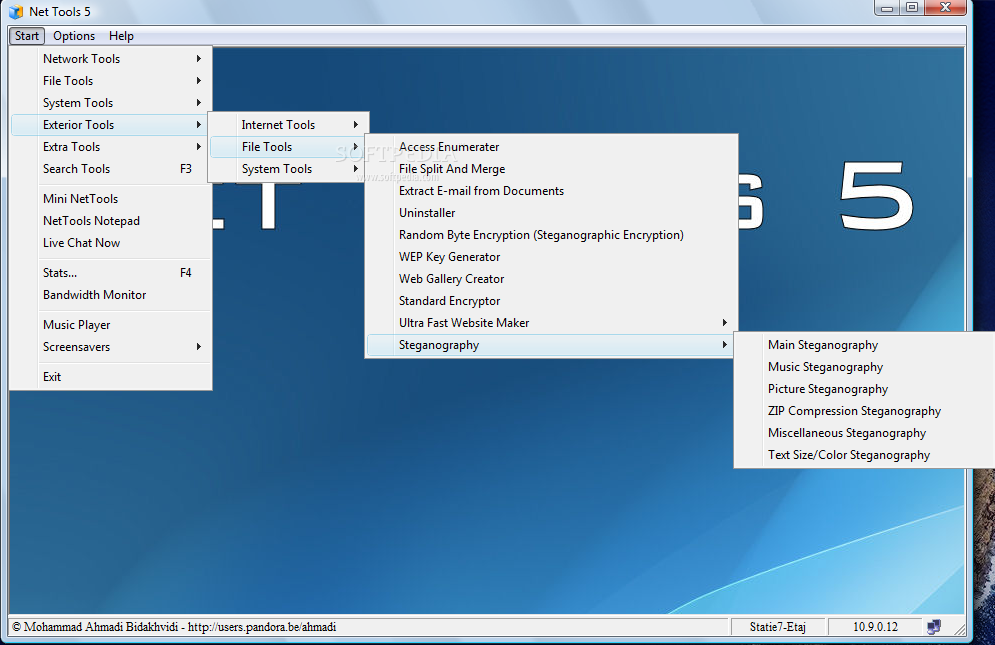995x645 pixels.
Task: Launch Uninstaller tool
Action: coord(551,213)
